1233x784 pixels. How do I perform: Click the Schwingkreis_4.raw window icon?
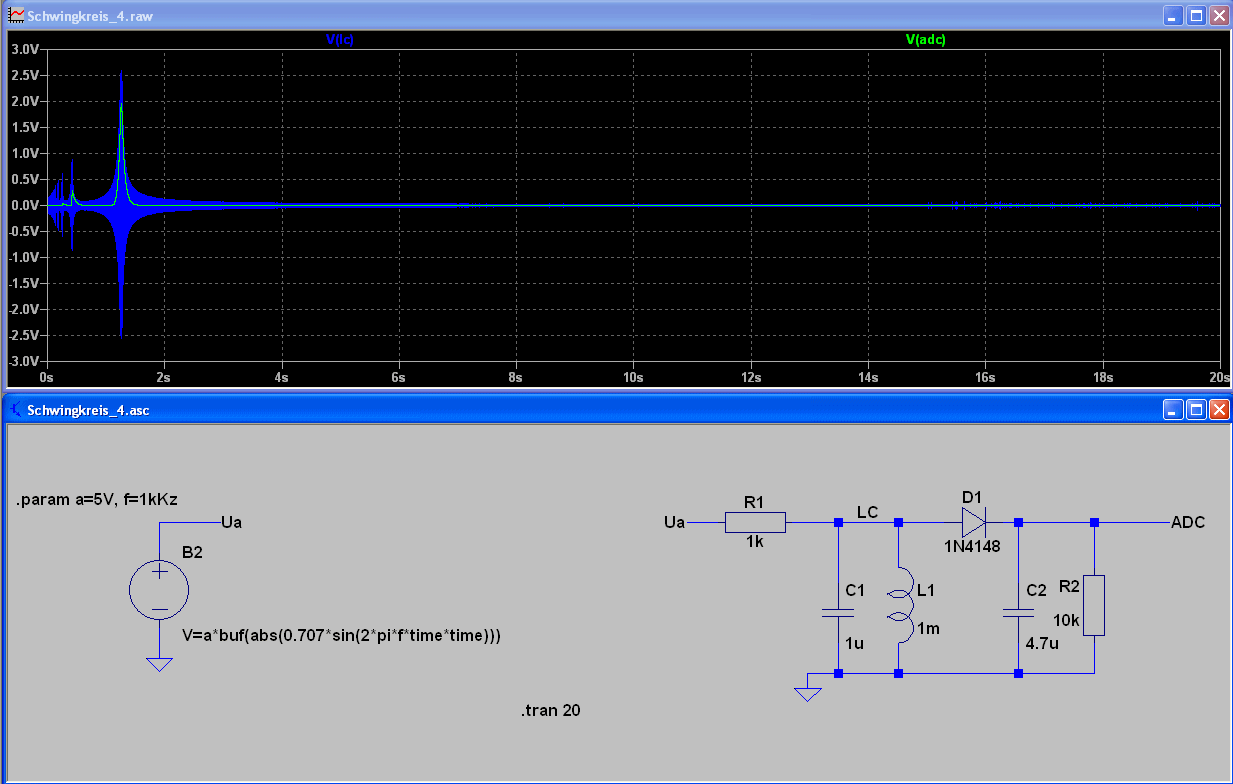[16, 16]
